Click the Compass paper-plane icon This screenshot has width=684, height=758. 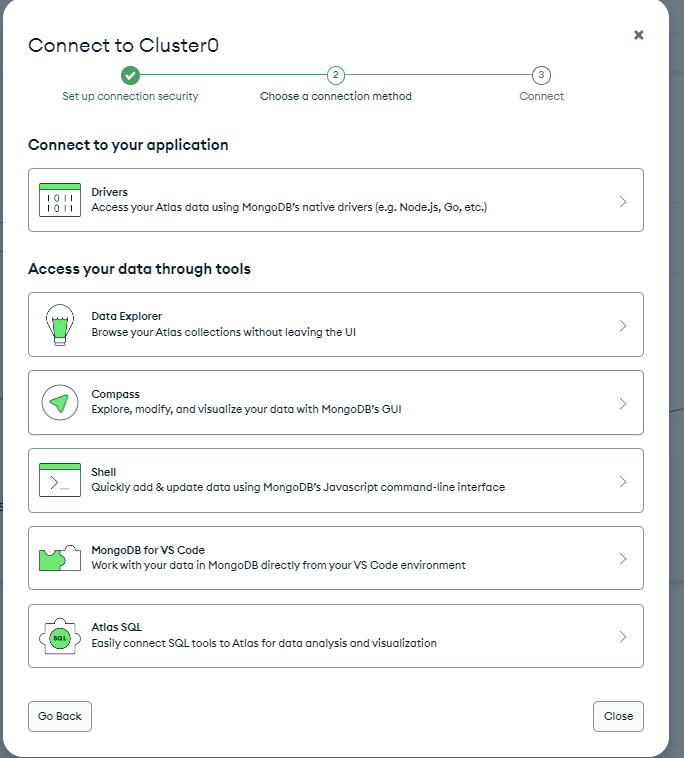click(59, 403)
